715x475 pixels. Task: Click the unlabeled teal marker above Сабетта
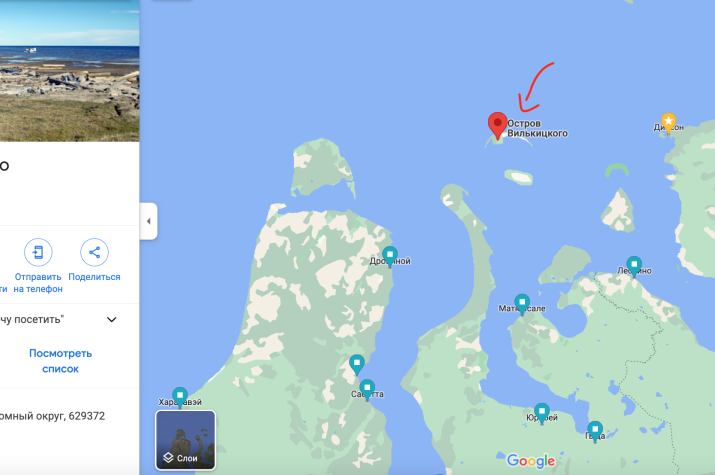357,365
